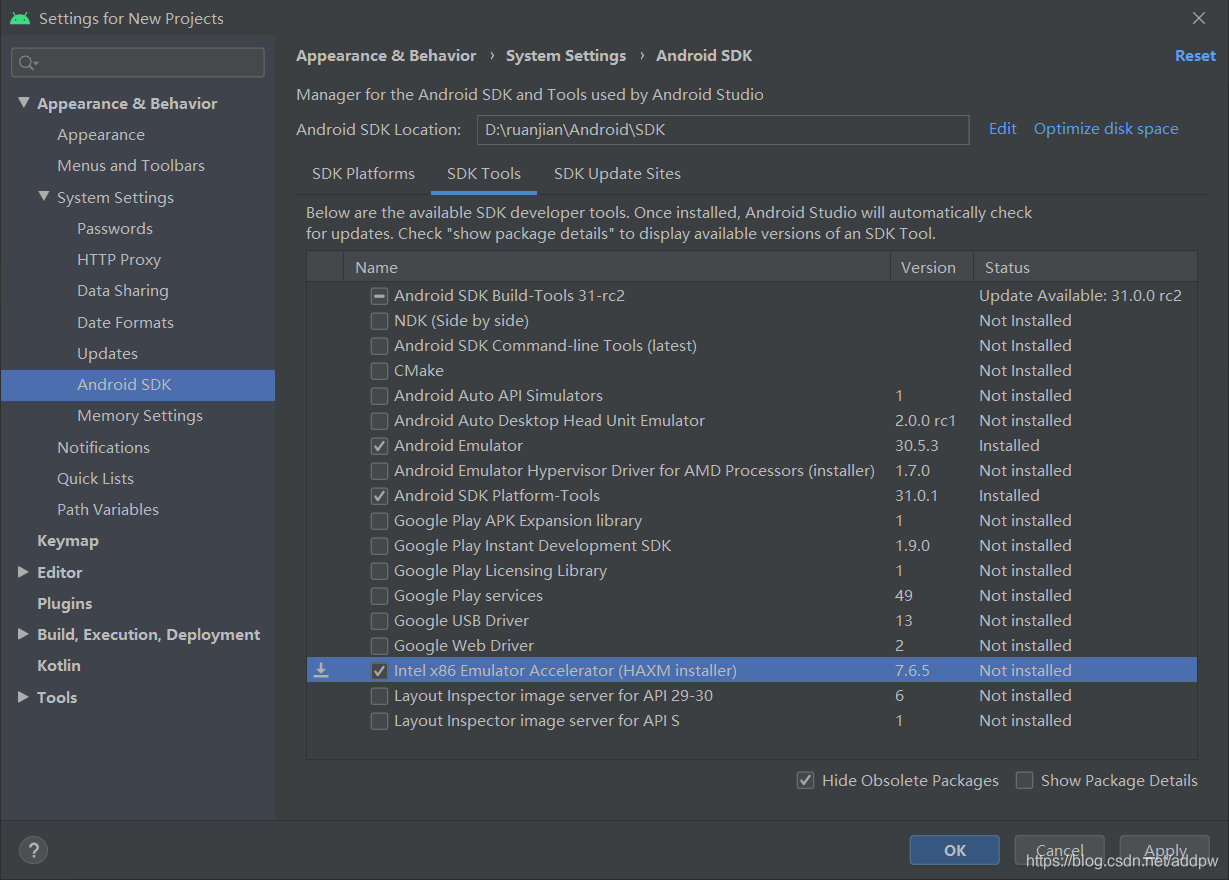This screenshot has width=1229, height=880.
Task: Uncheck Intel x86 Emulator Accelerator (HAXM installer)
Action: click(x=379, y=671)
